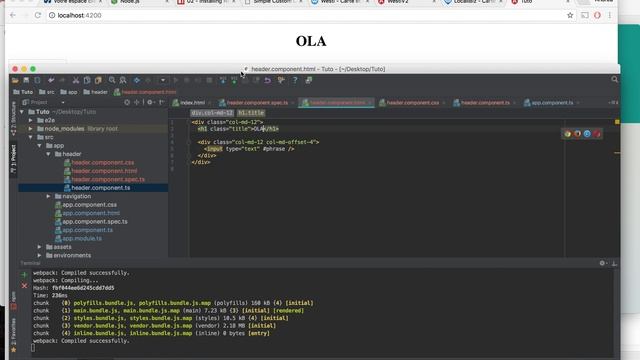Image resolution: width=640 pixels, height=360 pixels.
Task: Select header.component.ts in project tree
Action: click(97, 188)
